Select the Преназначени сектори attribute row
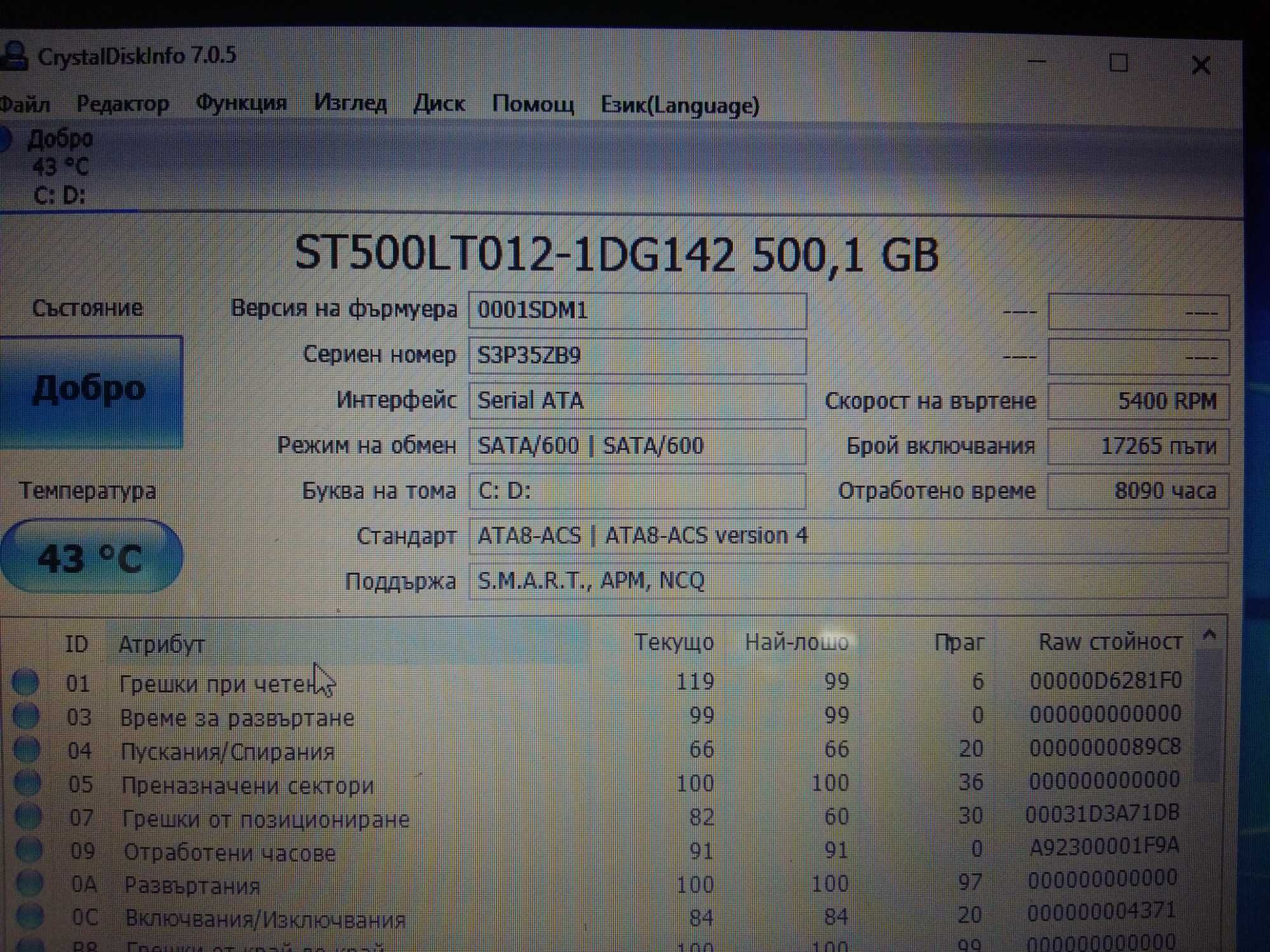Screen dimensions: 1270x952 point(597,783)
